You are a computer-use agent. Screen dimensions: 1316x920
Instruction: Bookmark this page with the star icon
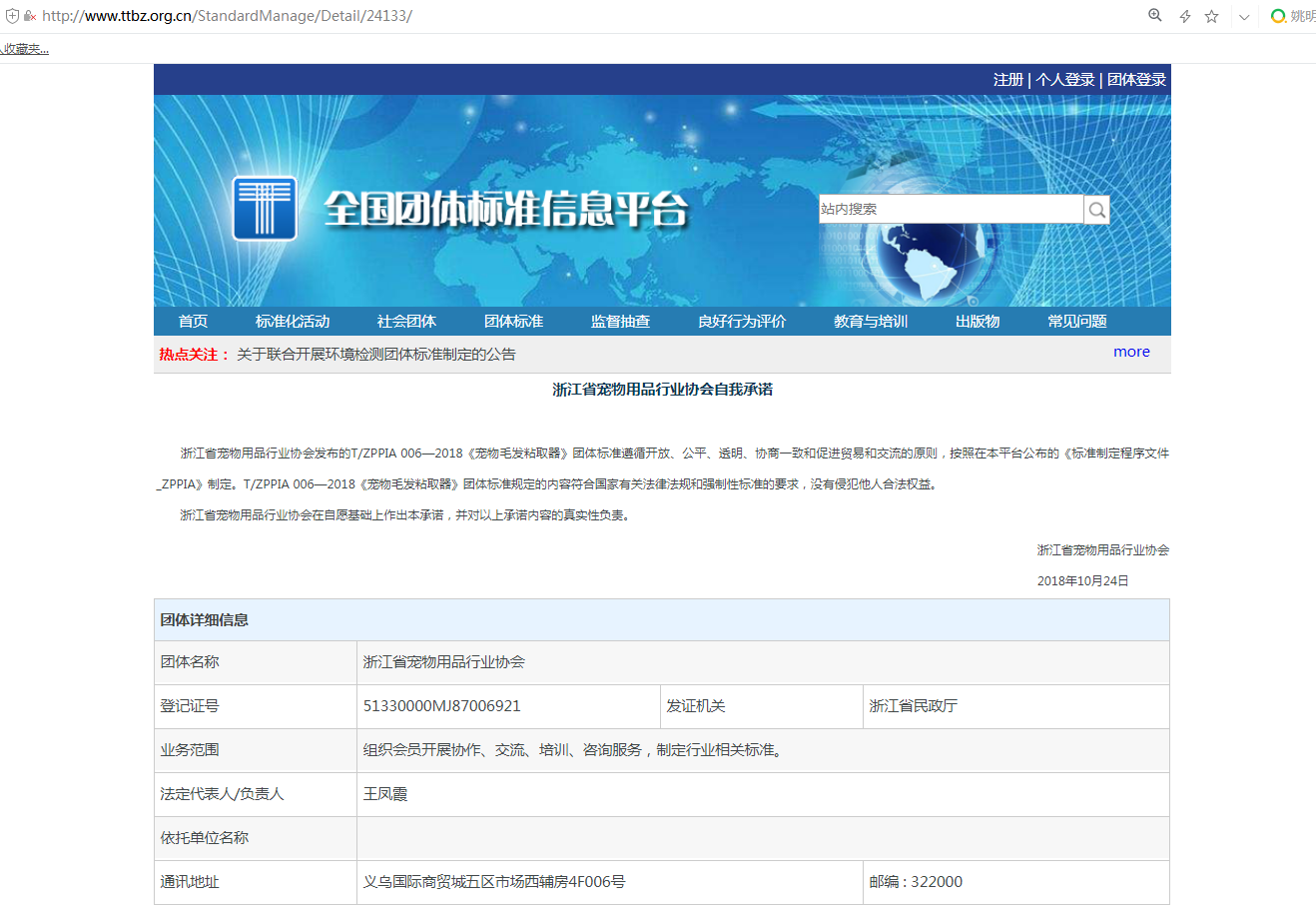point(1211,16)
